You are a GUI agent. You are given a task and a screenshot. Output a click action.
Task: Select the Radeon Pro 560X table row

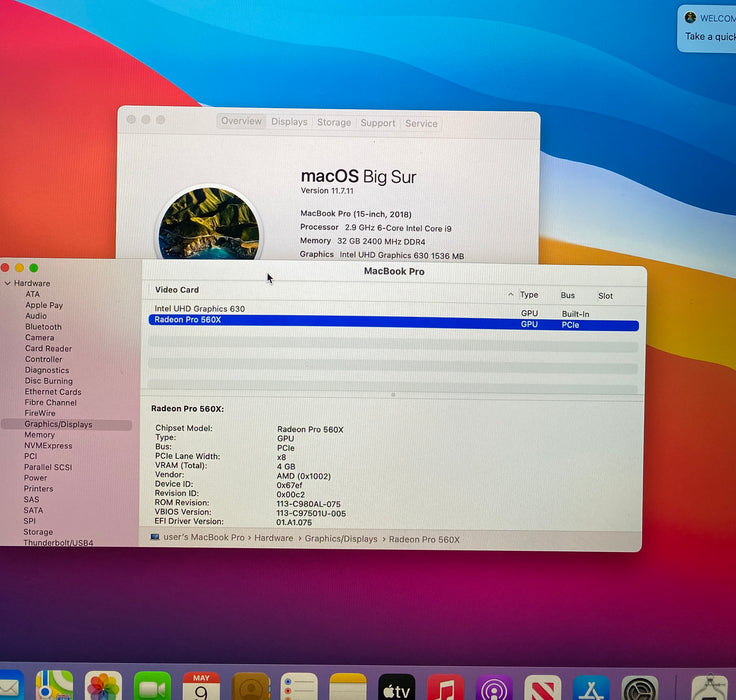(x=393, y=322)
